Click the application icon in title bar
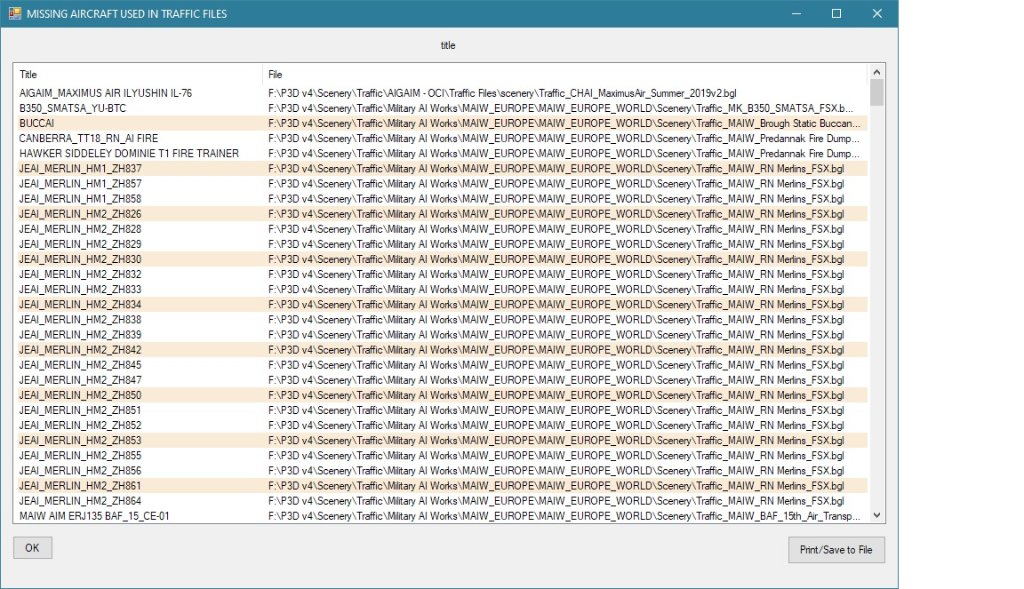Image resolution: width=1024 pixels, height=589 pixels. [x=14, y=13]
